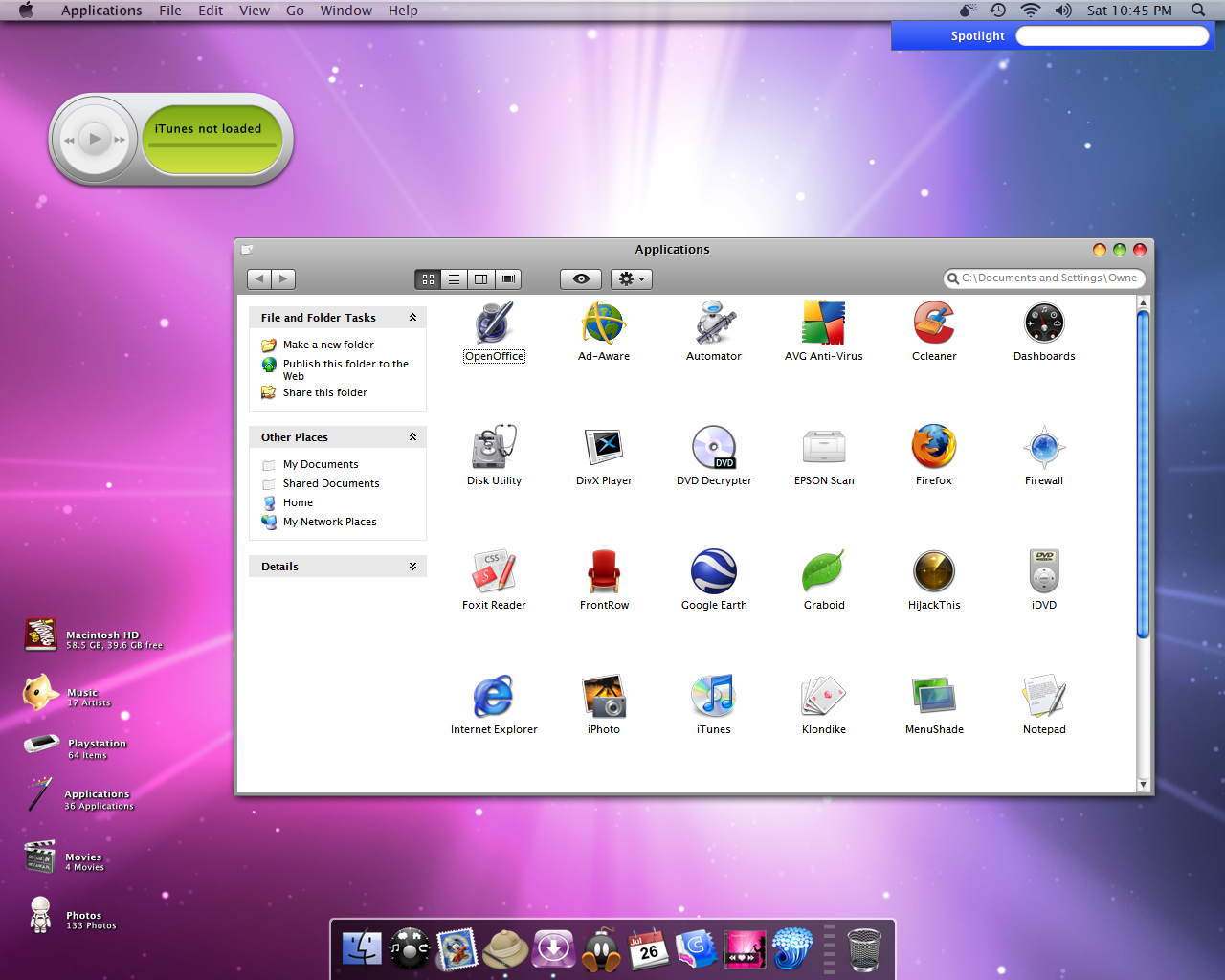This screenshot has width=1225, height=980.
Task: Expand the Details panel
Action: point(413,567)
